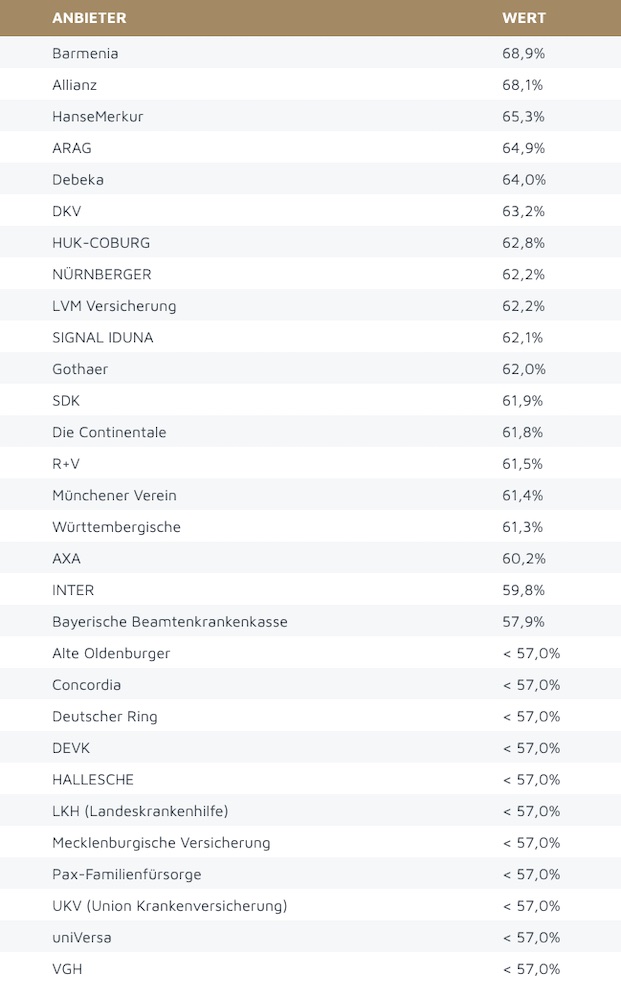This screenshot has width=621, height=997.
Task: Select Die Continentale entry
Action: click(109, 432)
